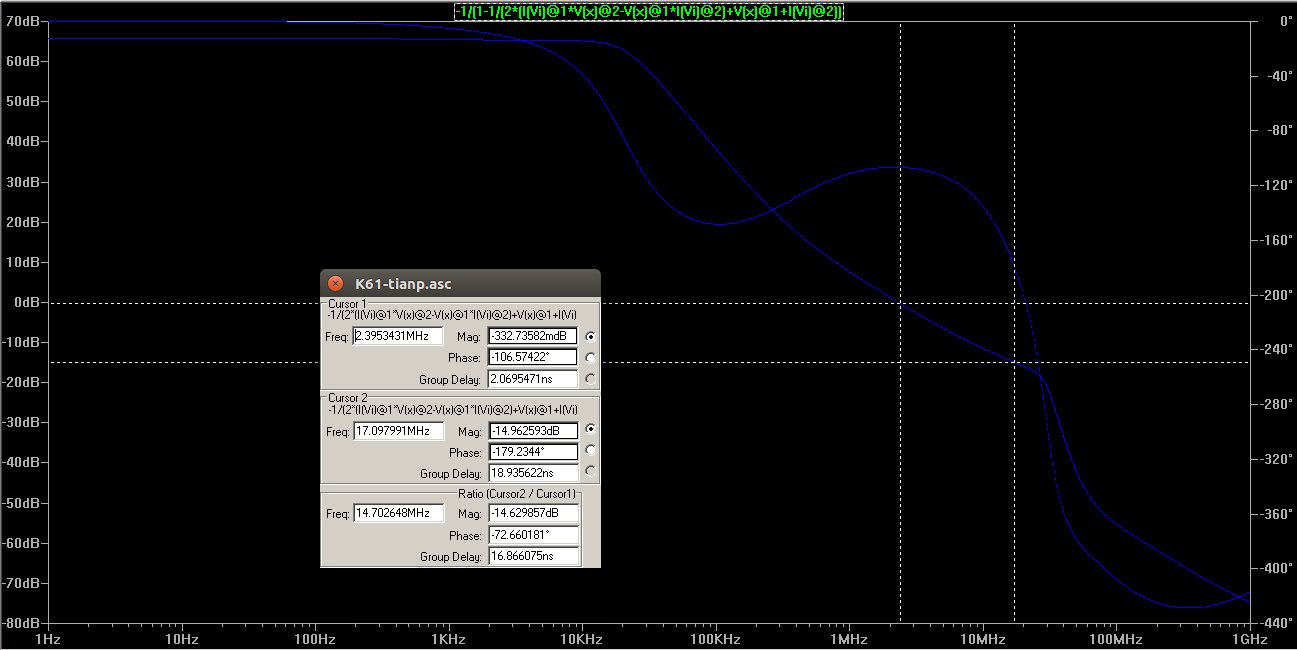This screenshot has width=1297, height=650.
Task: Click the 70dB label on left axis
Action: (x=23, y=21)
